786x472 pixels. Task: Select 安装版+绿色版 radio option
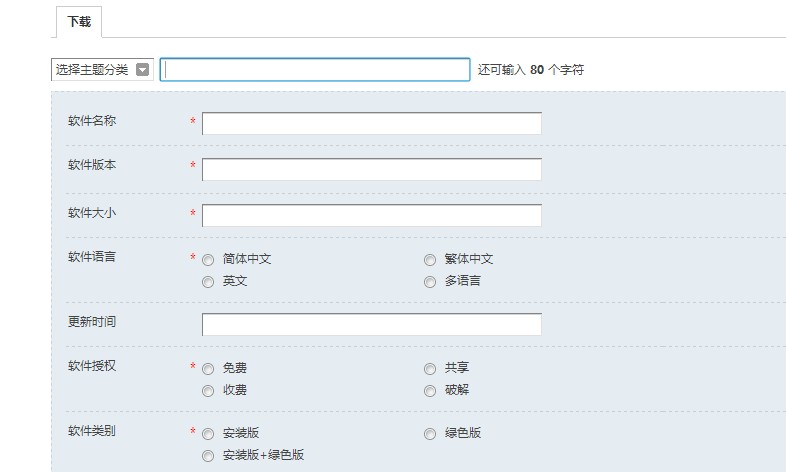(208, 456)
